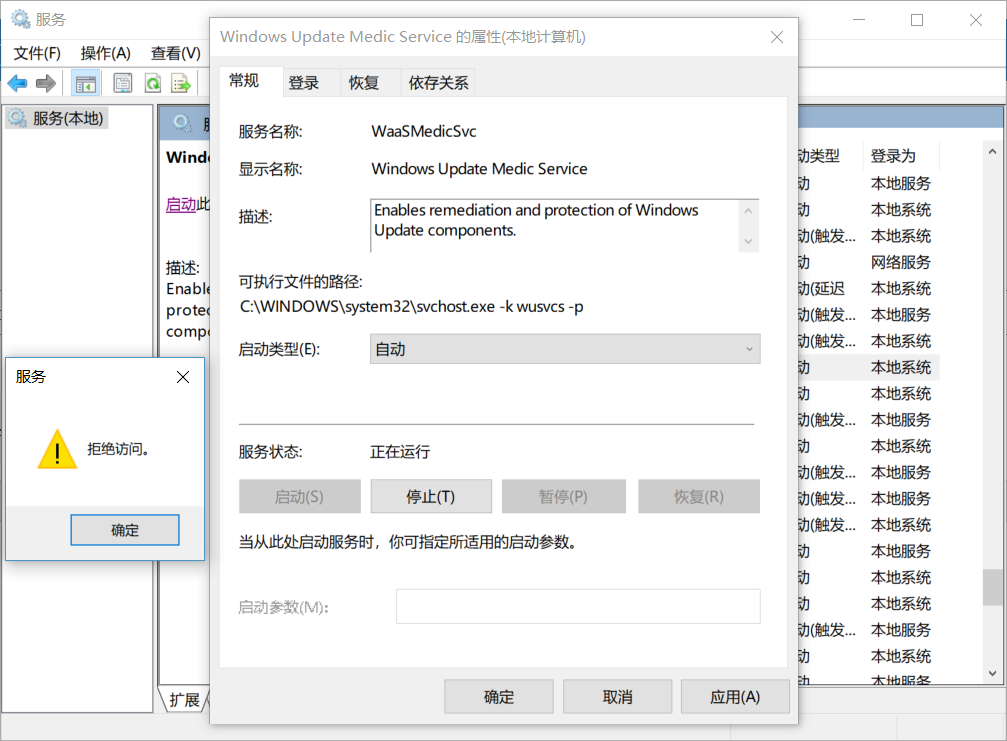This screenshot has height=741, width=1007.
Task: Open the properties sheet toolbar icon
Action: [123, 83]
